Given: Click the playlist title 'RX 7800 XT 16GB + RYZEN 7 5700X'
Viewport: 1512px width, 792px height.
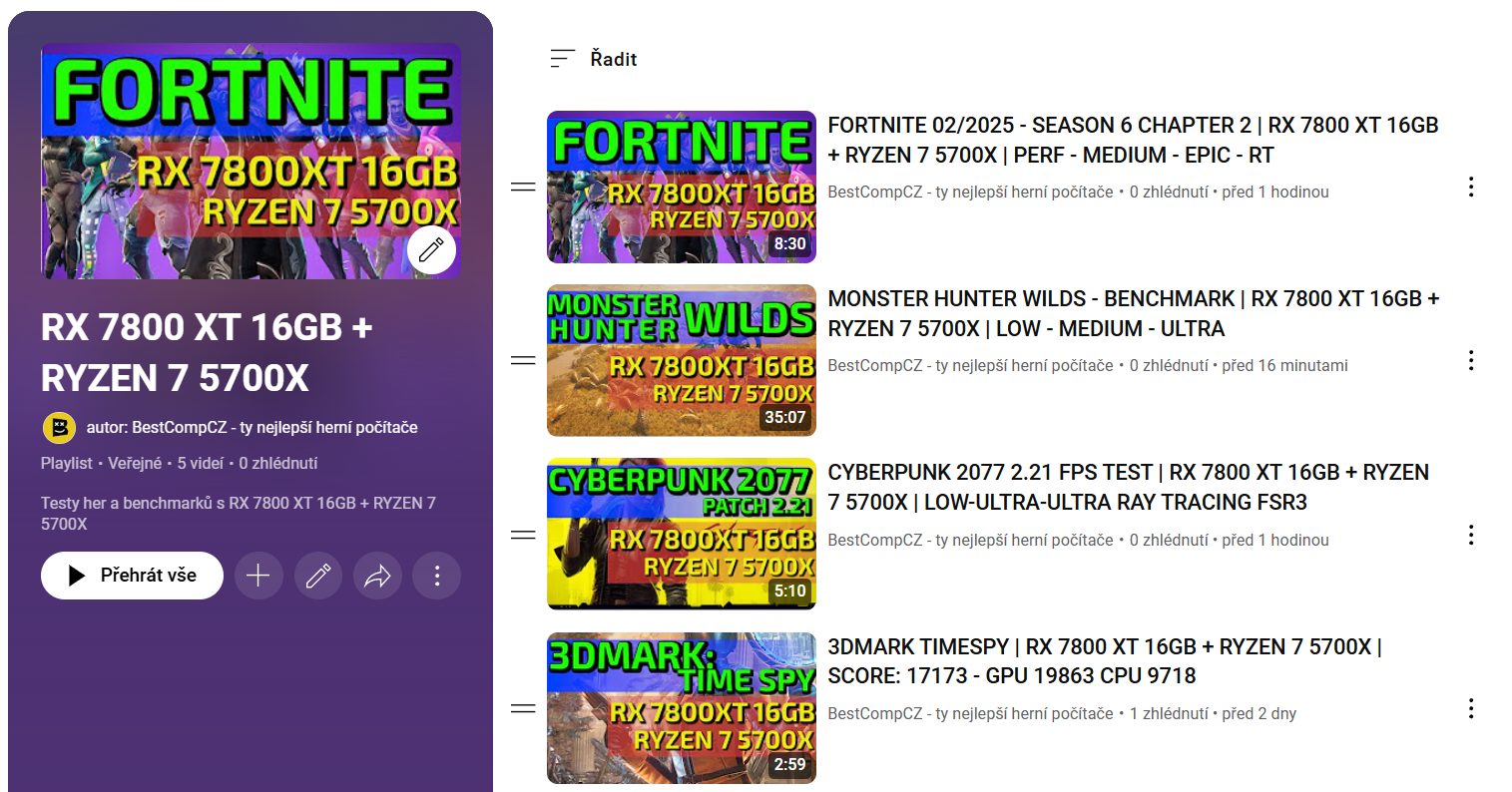Looking at the screenshot, I should point(207,352).
